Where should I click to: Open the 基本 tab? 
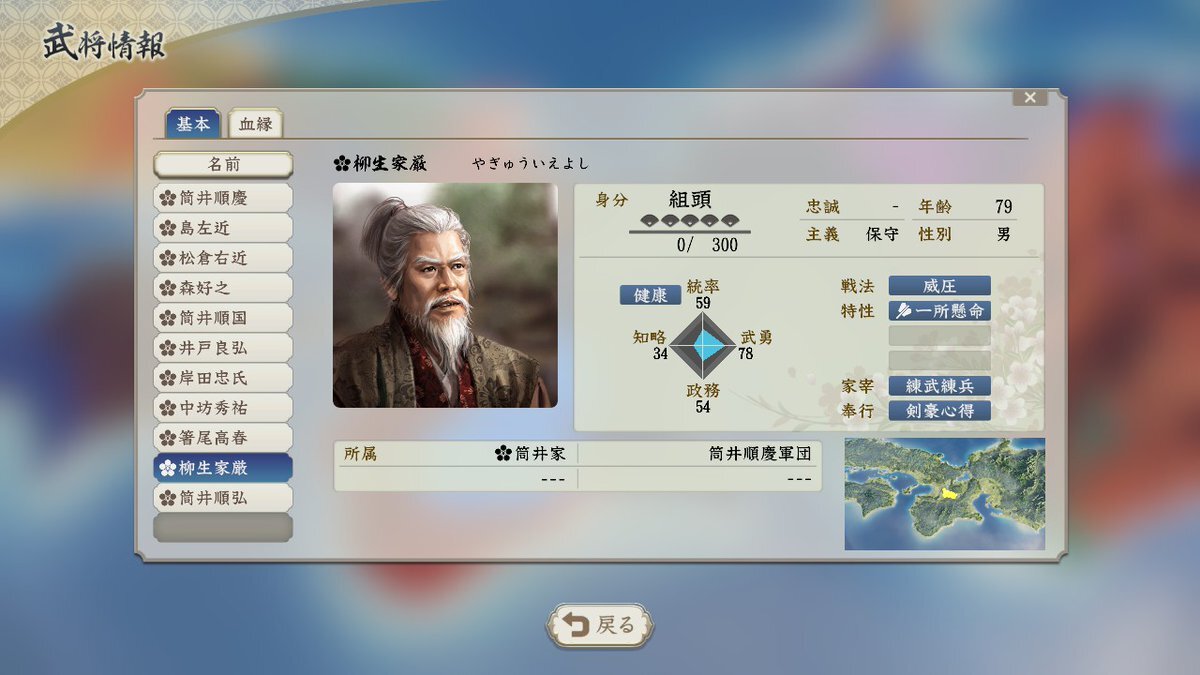click(x=193, y=124)
